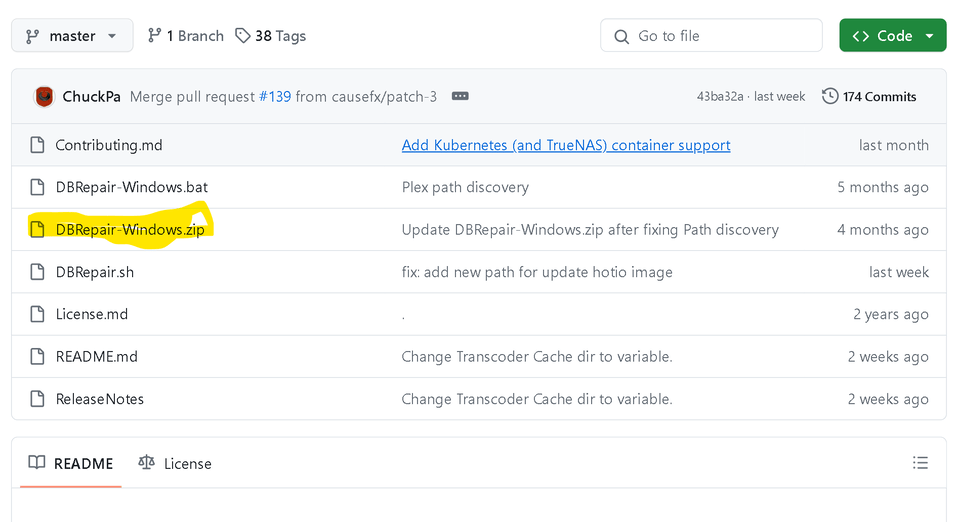Click the Go to file search field
This screenshot has height=522, width=957.
coord(711,36)
